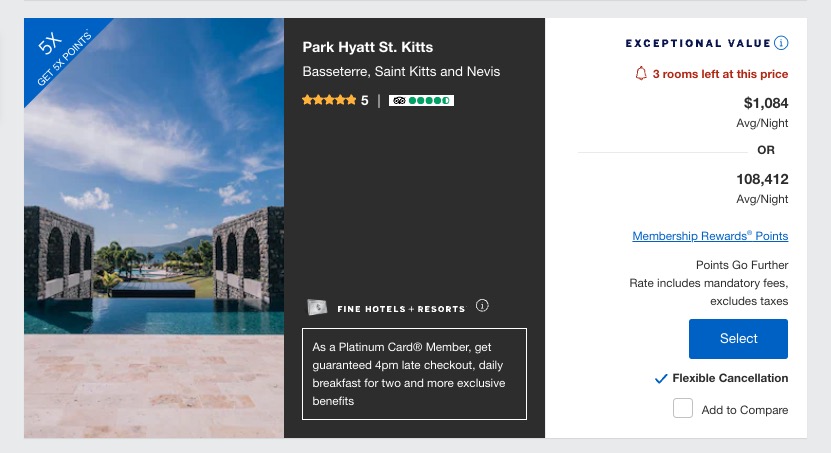Click the TripAdvisor rating badge
The width and height of the screenshot is (831, 453).
[x=421, y=101]
